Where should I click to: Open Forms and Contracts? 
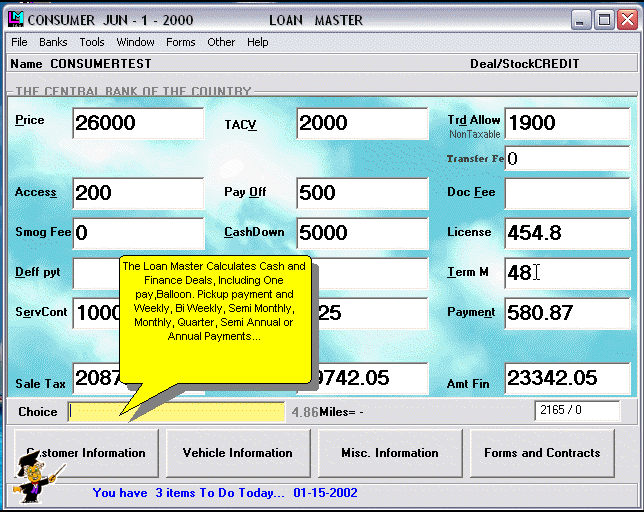click(x=542, y=453)
